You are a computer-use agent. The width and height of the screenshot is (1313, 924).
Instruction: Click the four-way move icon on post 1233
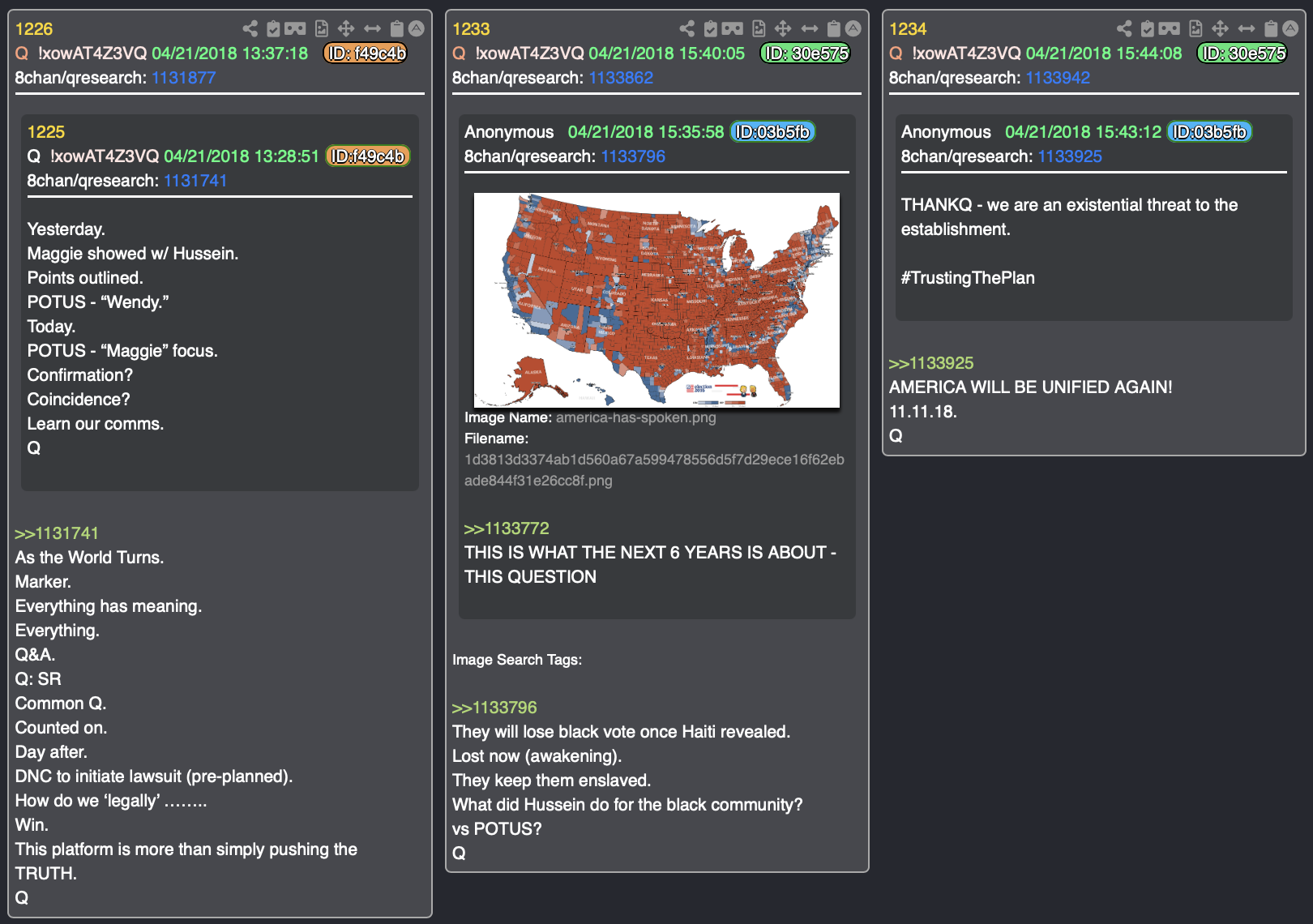click(x=783, y=29)
